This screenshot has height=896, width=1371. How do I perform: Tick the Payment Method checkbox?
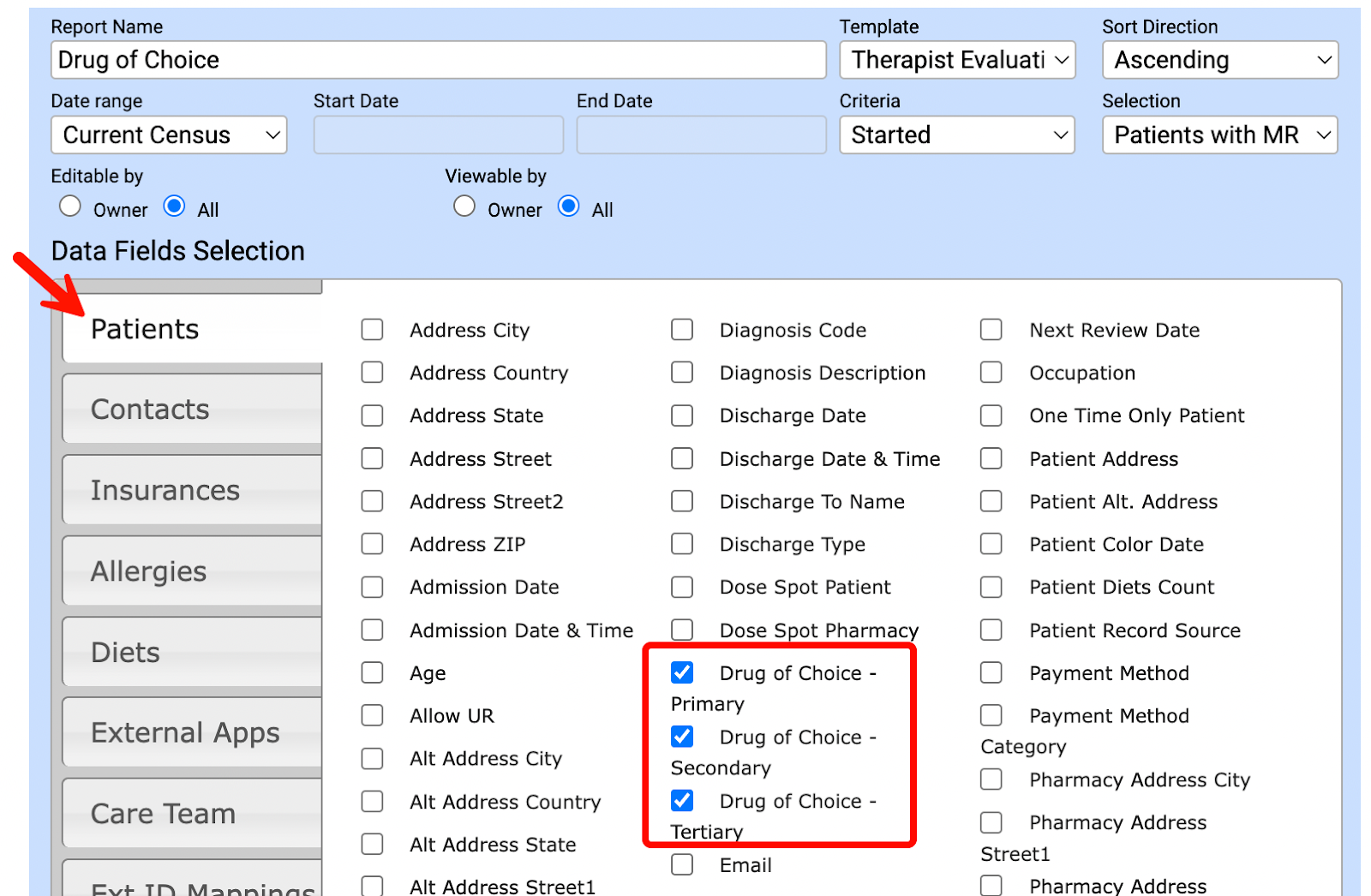point(991,672)
